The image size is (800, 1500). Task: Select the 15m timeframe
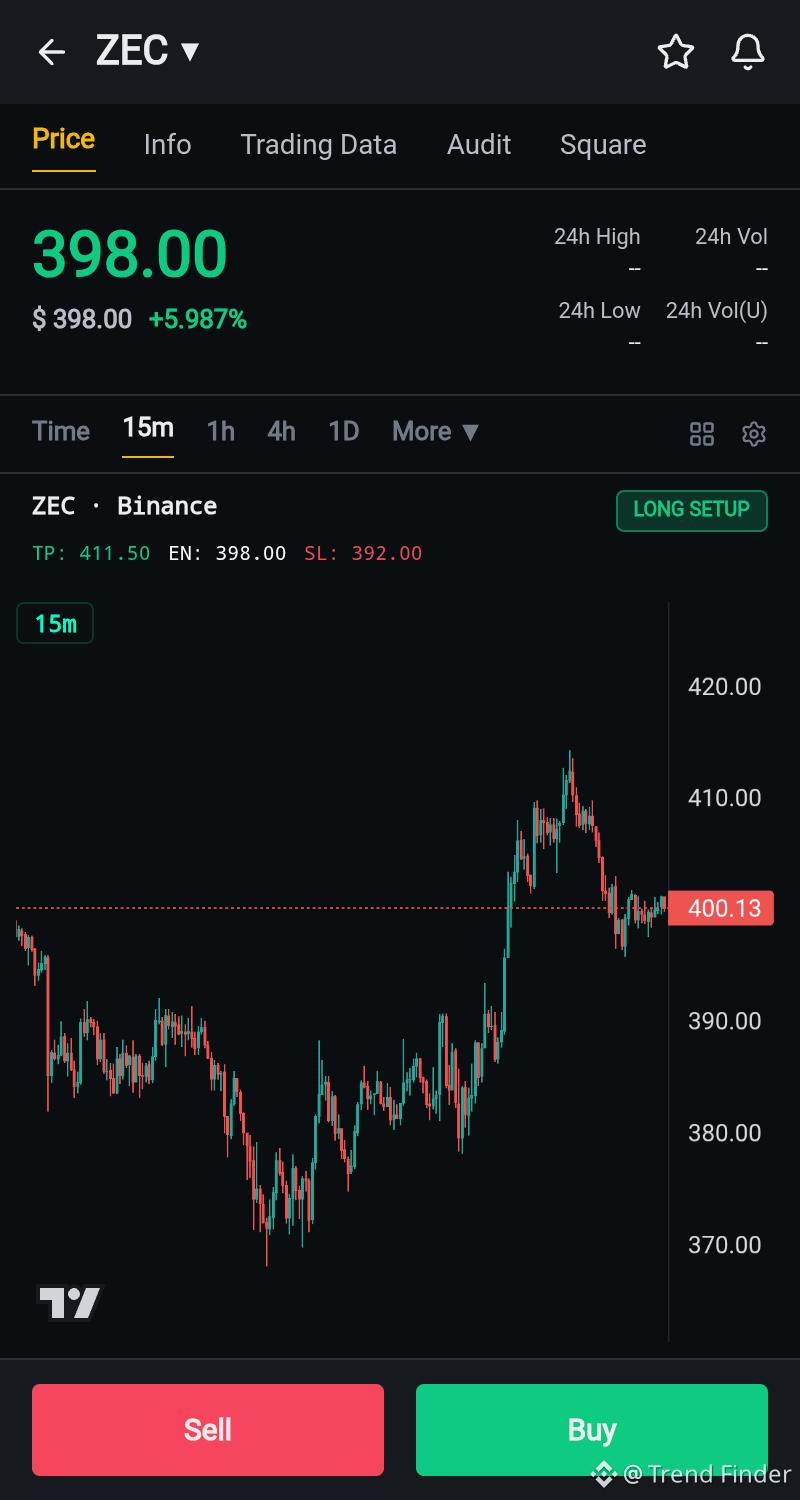pyautogui.click(x=148, y=428)
